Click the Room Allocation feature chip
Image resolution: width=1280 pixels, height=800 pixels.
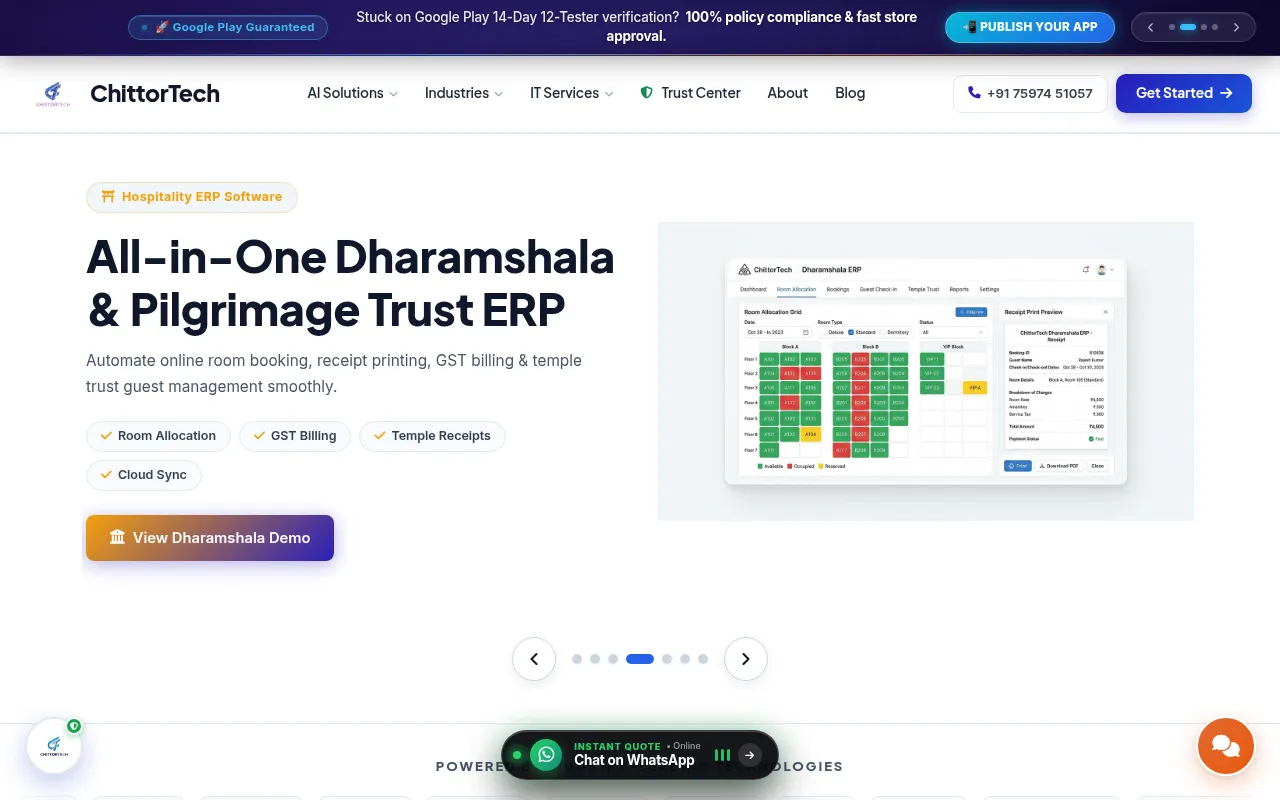[158, 436]
